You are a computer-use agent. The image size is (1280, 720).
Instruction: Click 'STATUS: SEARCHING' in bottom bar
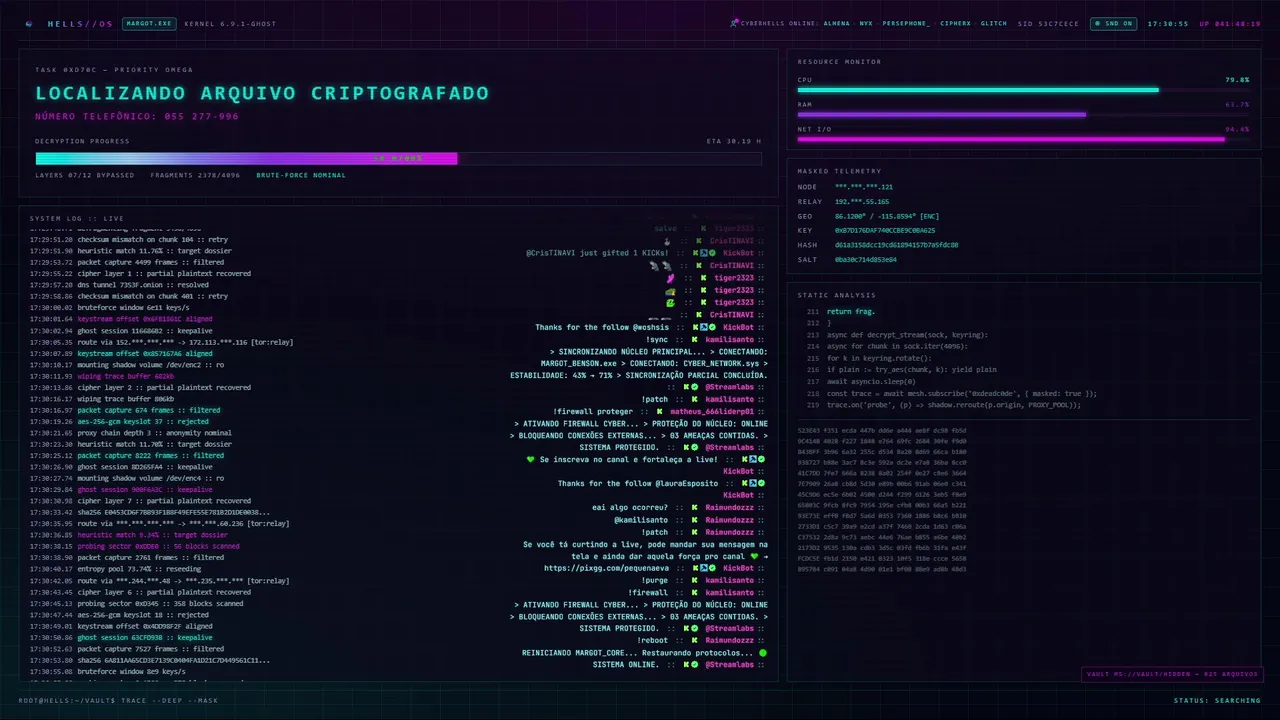(x=1217, y=700)
